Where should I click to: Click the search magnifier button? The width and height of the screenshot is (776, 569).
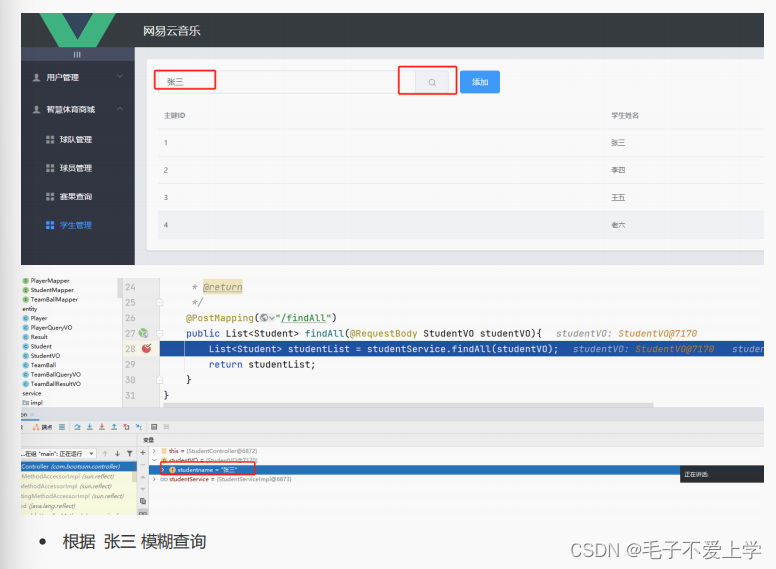click(432, 82)
